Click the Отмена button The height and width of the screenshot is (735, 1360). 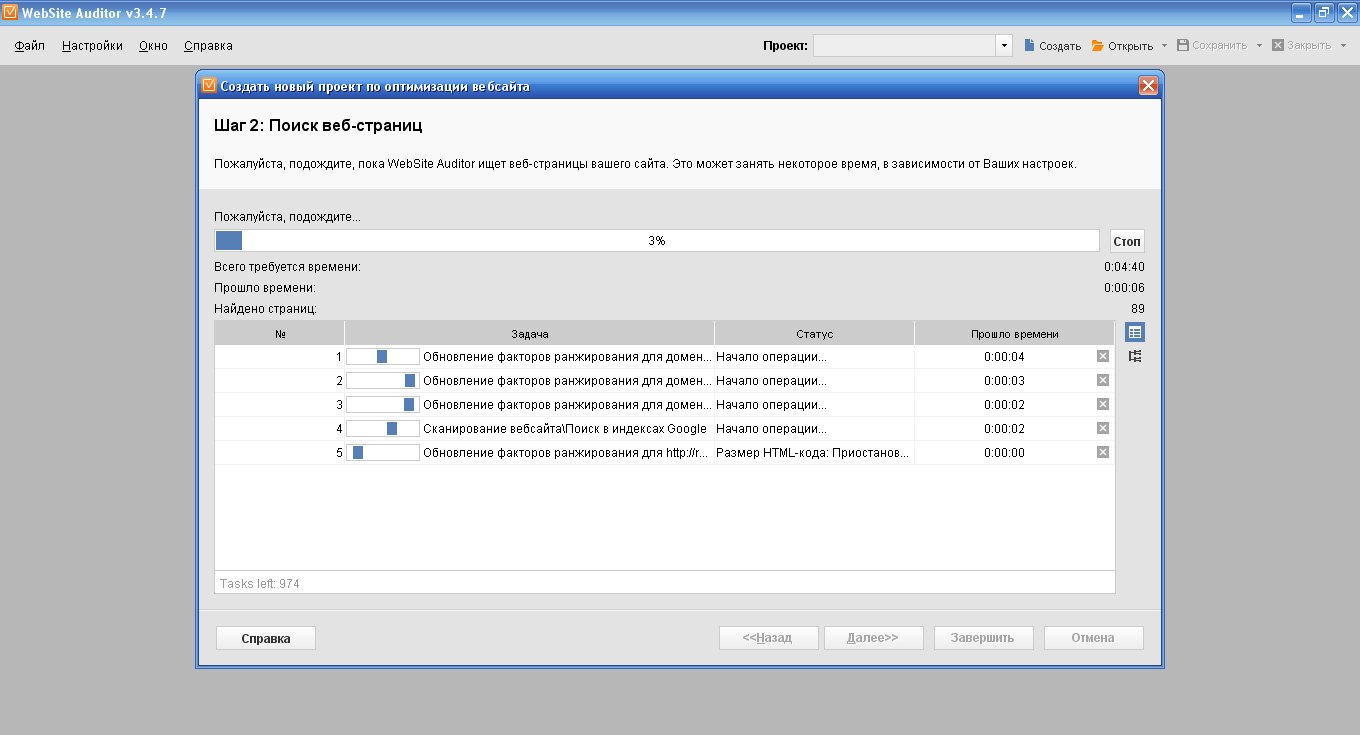click(1094, 638)
